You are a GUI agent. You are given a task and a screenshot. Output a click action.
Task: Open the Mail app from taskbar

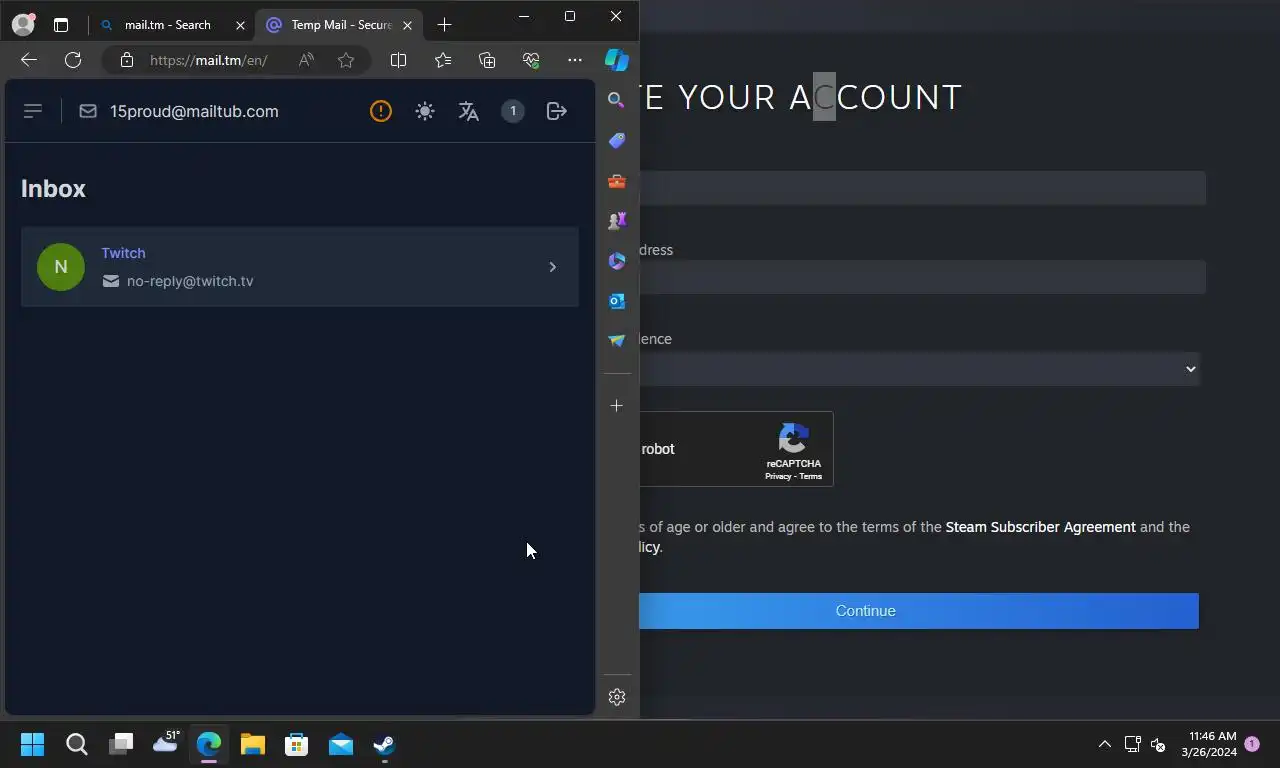340,744
